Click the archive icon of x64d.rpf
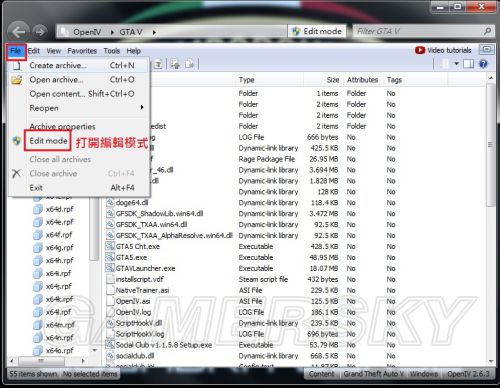The height and width of the screenshot is (388, 500). (x=38, y=209)
